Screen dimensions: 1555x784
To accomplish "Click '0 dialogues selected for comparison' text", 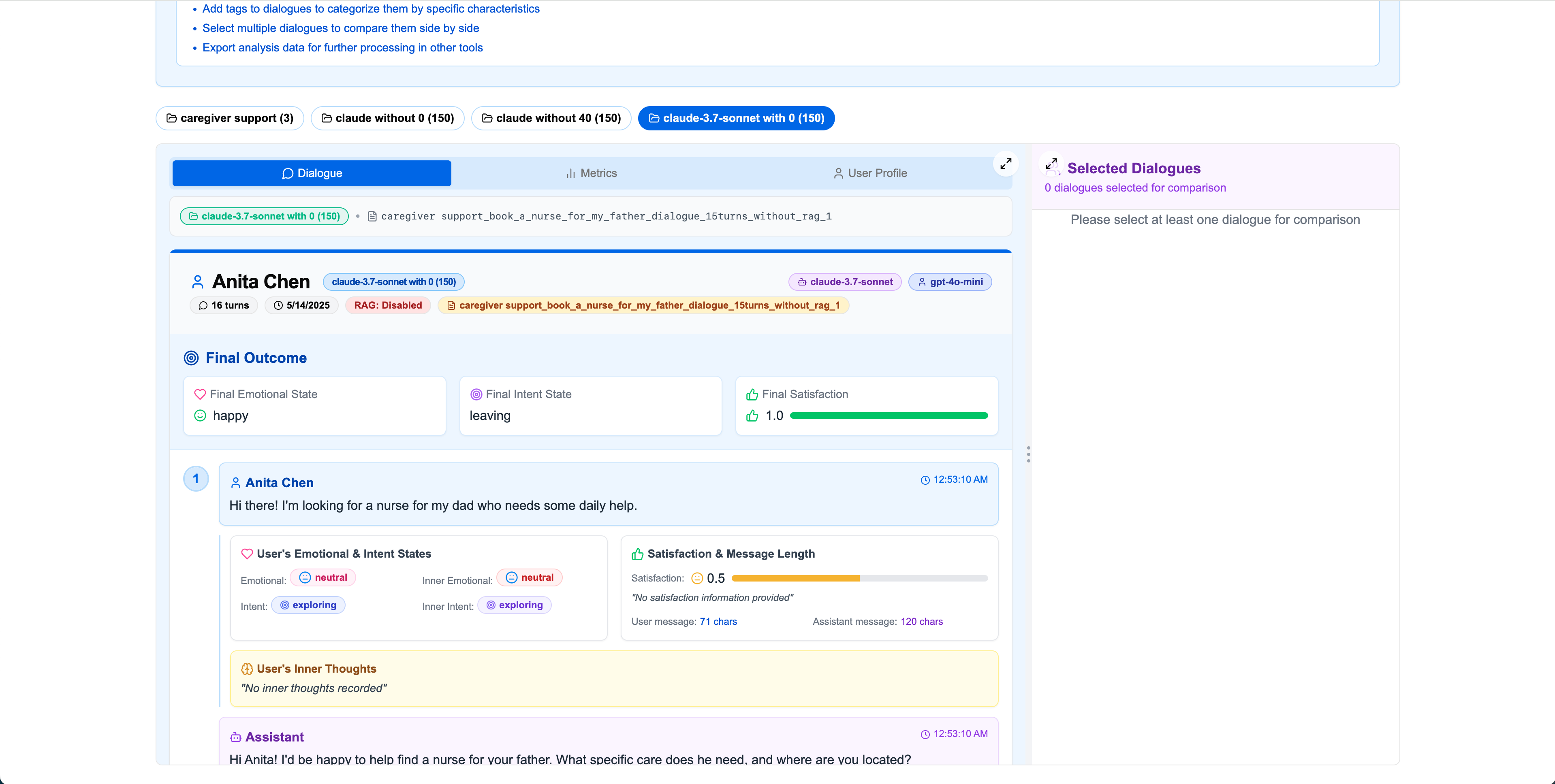I will click(1135, 188).
